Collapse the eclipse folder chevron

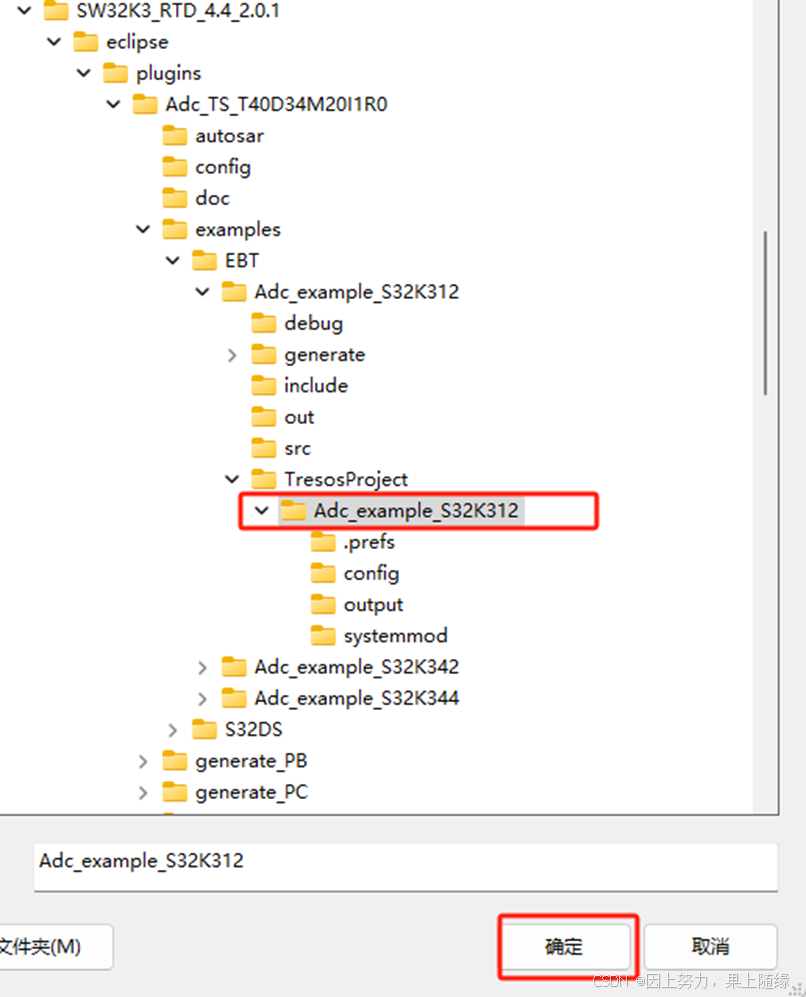54,42
